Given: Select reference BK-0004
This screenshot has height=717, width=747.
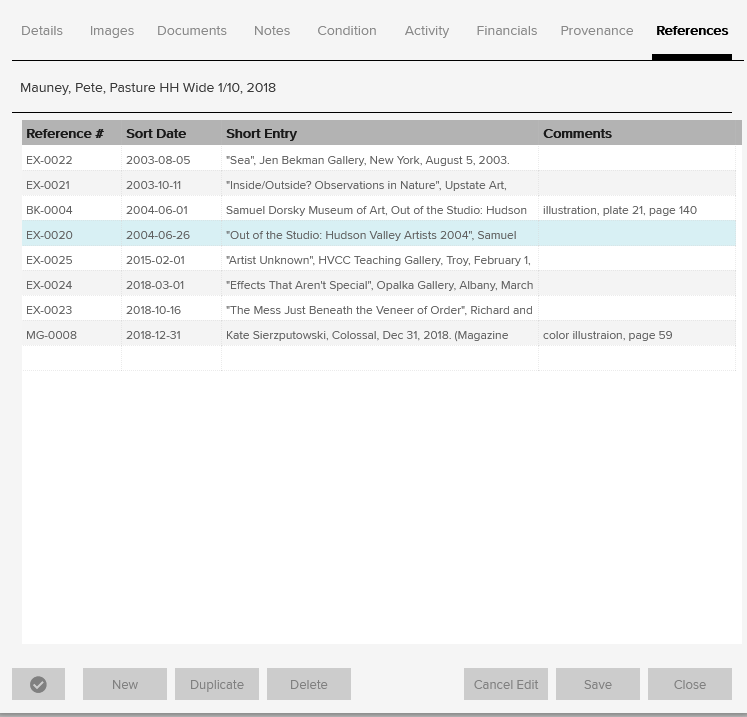Looking at the screenshot, I should tap(49, 210).
